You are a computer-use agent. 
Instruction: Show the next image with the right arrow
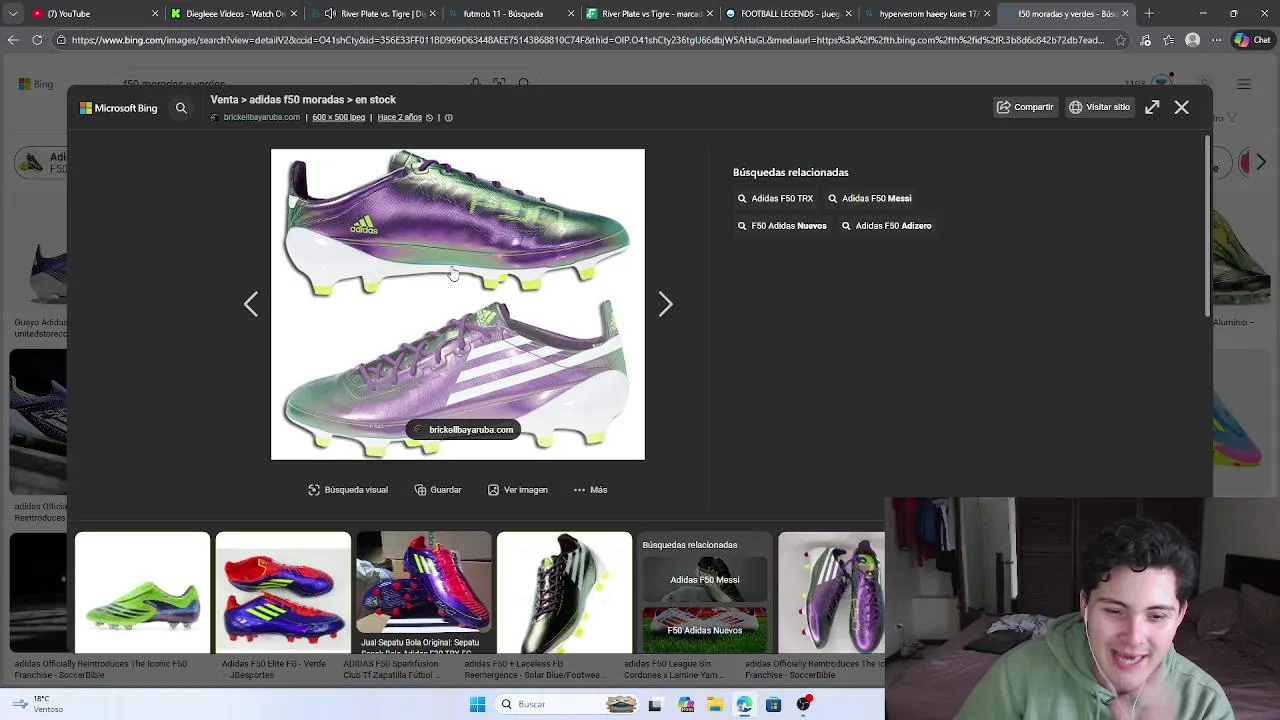pos(665,304)
